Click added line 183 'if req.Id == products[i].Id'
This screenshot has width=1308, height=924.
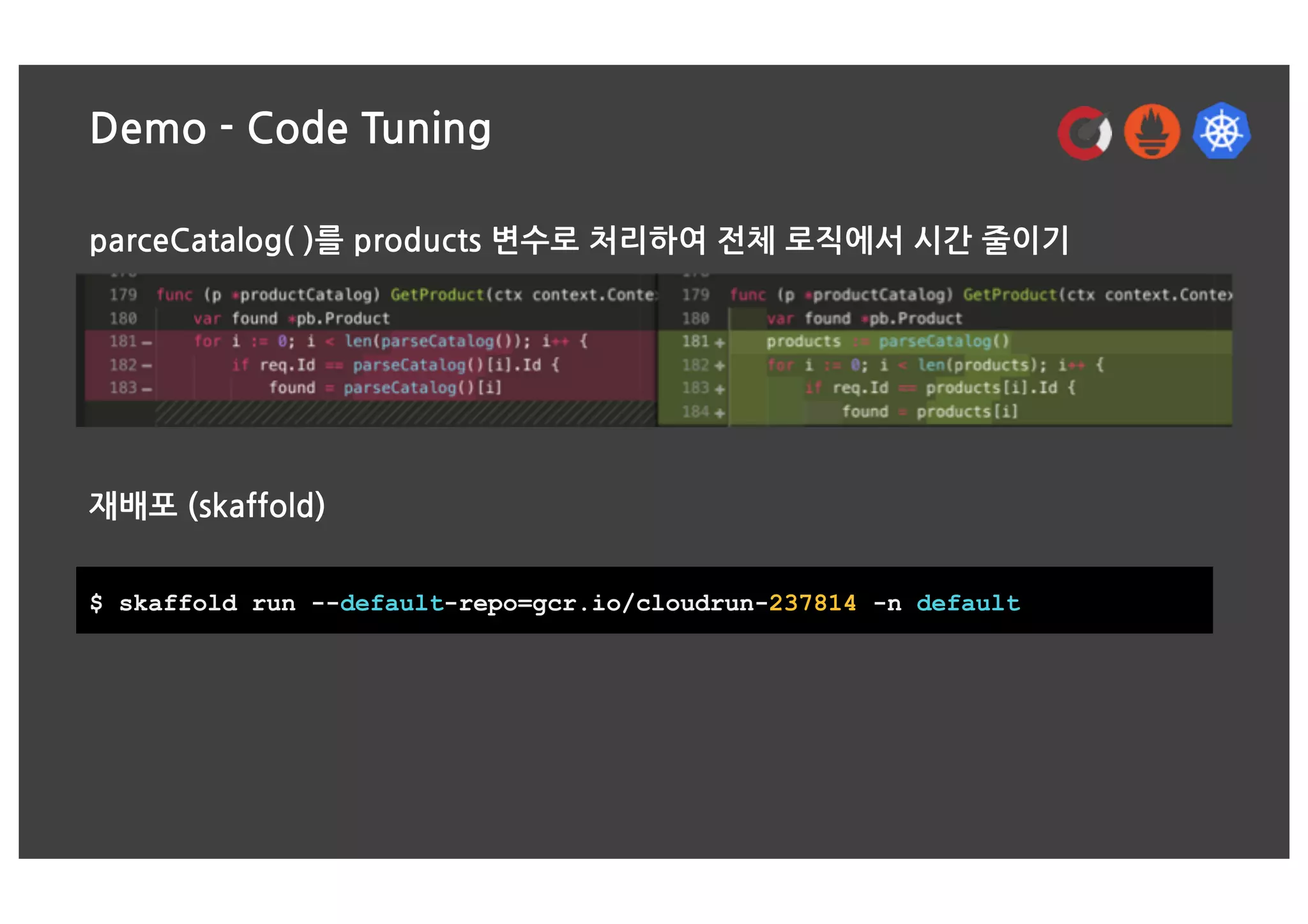click(x=945, y=388)
